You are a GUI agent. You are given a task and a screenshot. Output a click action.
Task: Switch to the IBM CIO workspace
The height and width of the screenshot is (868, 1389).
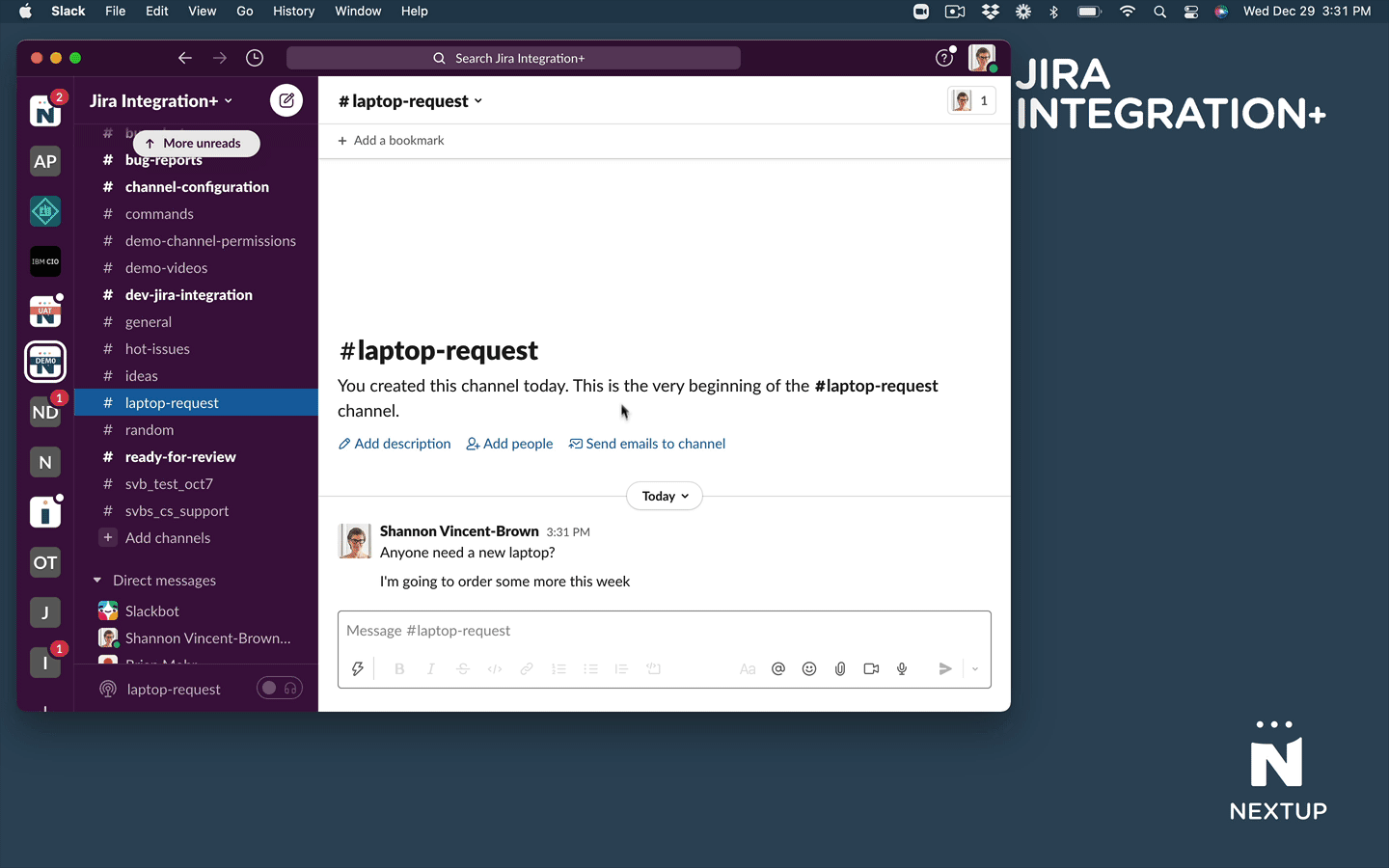[45, 261]
